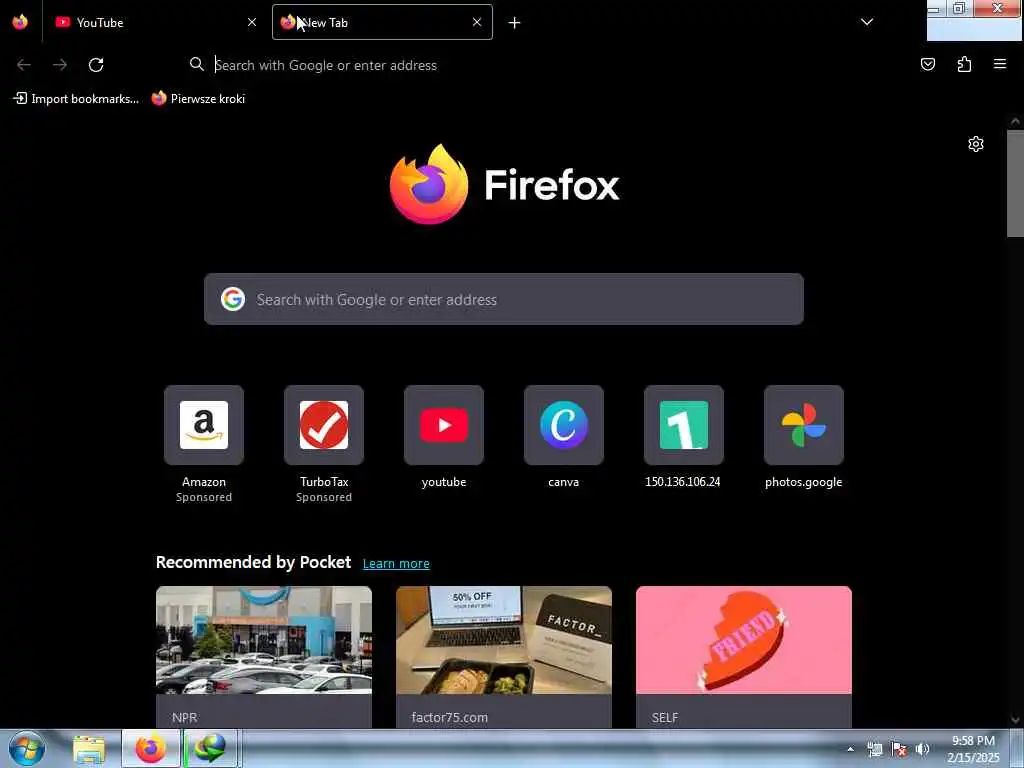Close the New Tab tab
The height and width of the screenshot is (768, 1024).
click(x=477, y=22)
